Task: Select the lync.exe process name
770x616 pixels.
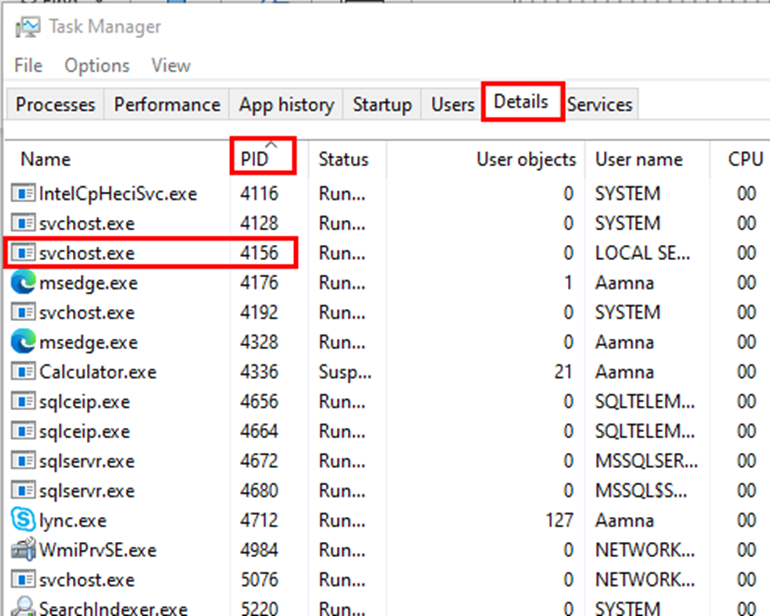Action: point(73,521)
